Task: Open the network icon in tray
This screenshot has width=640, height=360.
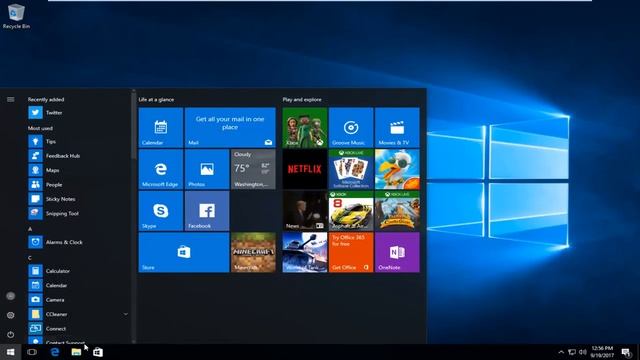Action: tap(572, 352)
